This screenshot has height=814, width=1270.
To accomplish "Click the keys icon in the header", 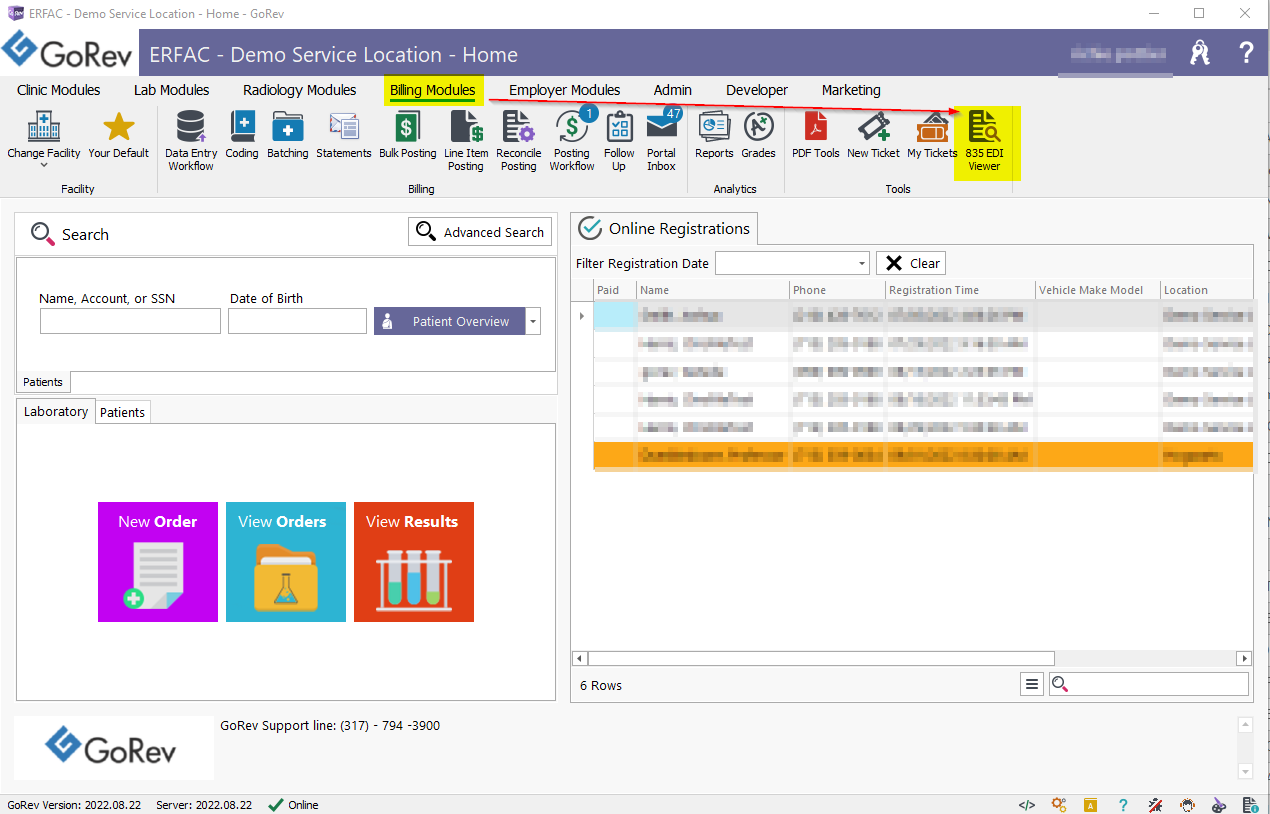I will (1200, 53).
